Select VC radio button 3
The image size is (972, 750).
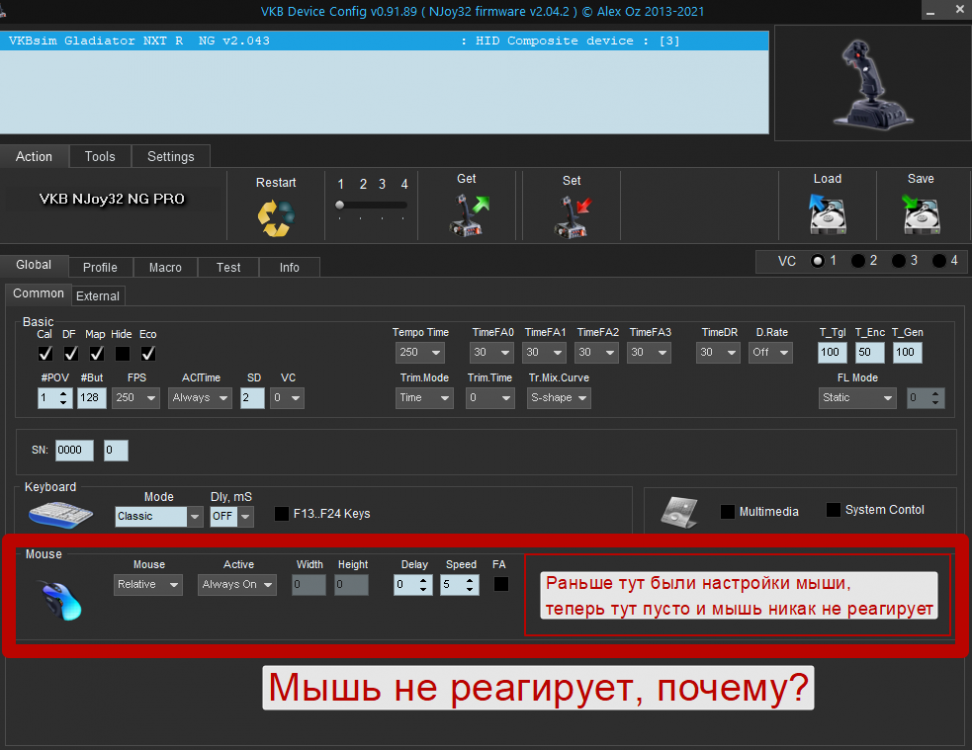click(x=898, y=261)
